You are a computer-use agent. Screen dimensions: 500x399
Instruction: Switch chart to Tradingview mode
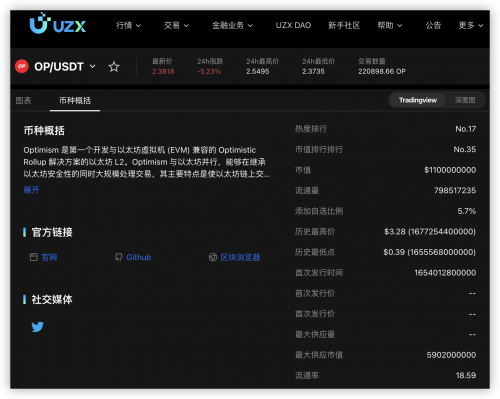click(418, 100)
